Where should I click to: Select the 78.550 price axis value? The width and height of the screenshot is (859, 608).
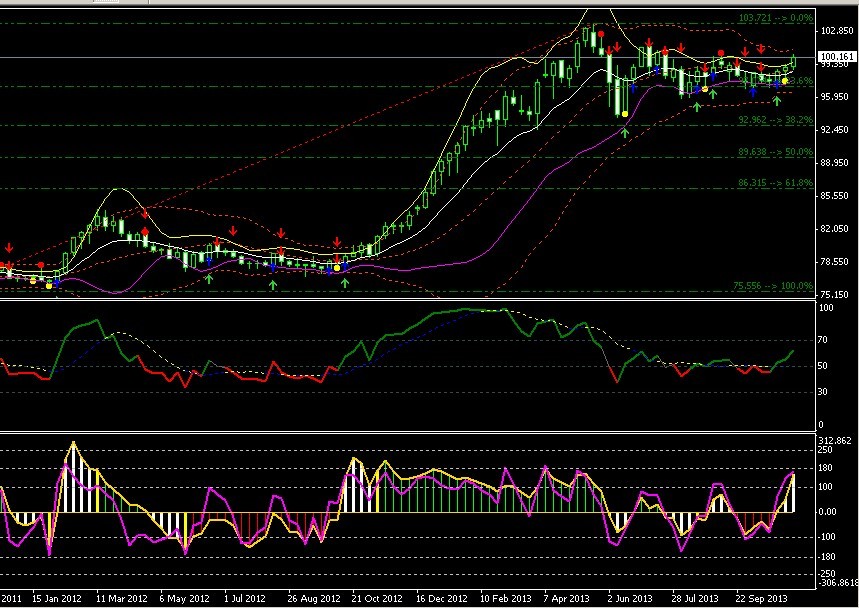point(835,262)
